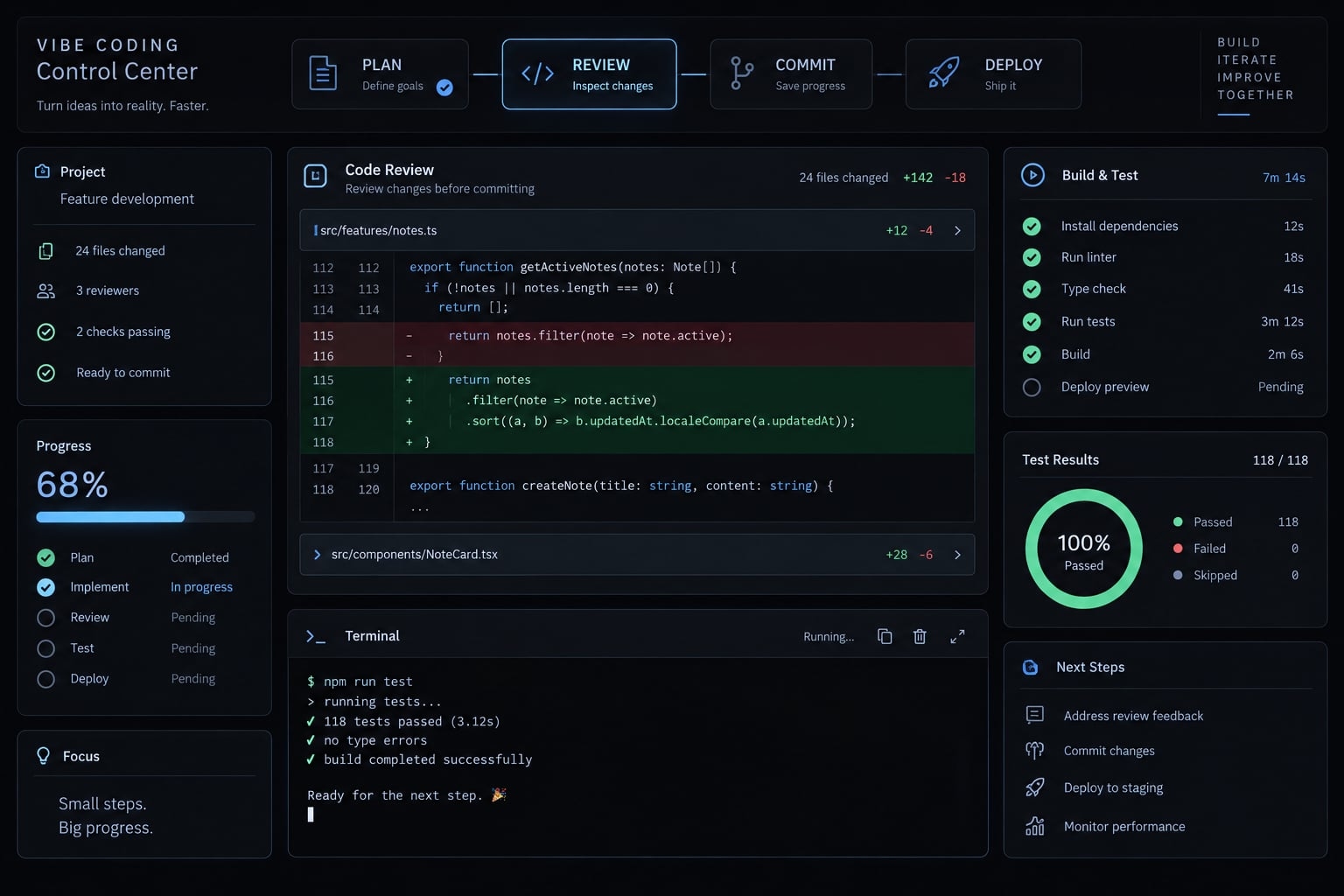The width and height of the screenshot is (1344, 896).
Task: Click the notes.ts file header right chevron
Action: (x=957, y=230)
